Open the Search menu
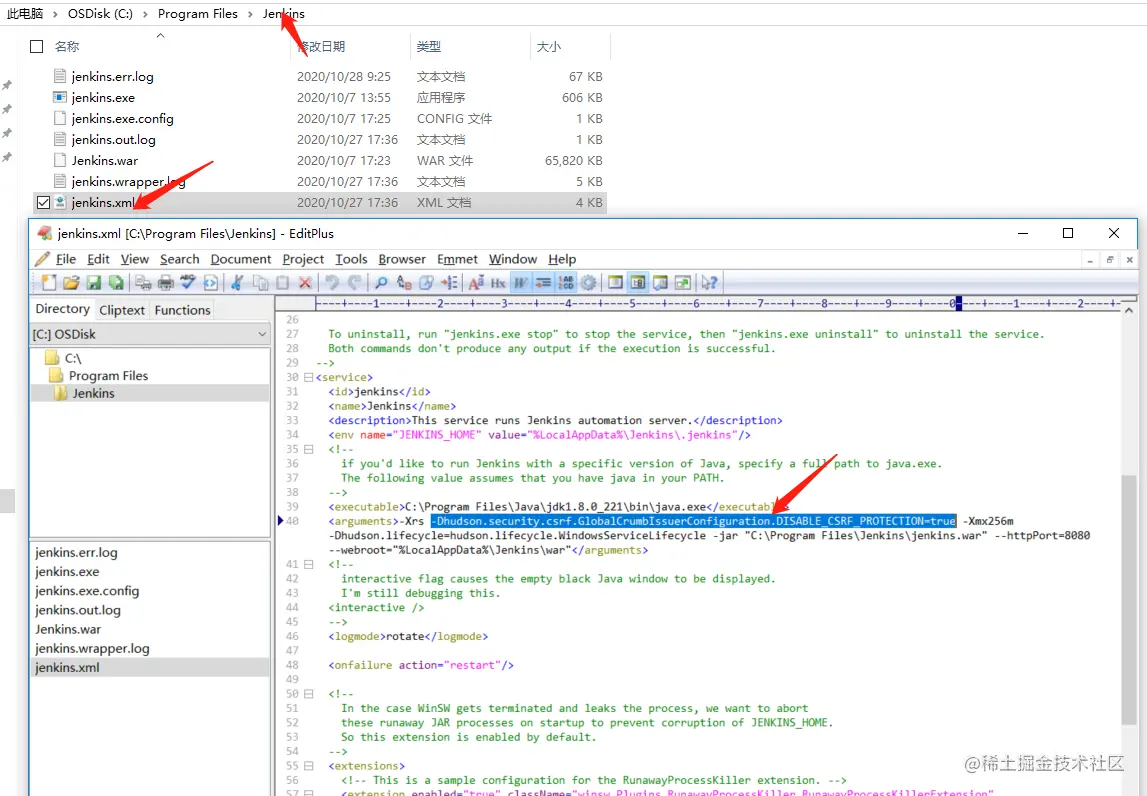Image resolution: width=1147 pixels, height=796 pixels. click(x=180, y=259)
